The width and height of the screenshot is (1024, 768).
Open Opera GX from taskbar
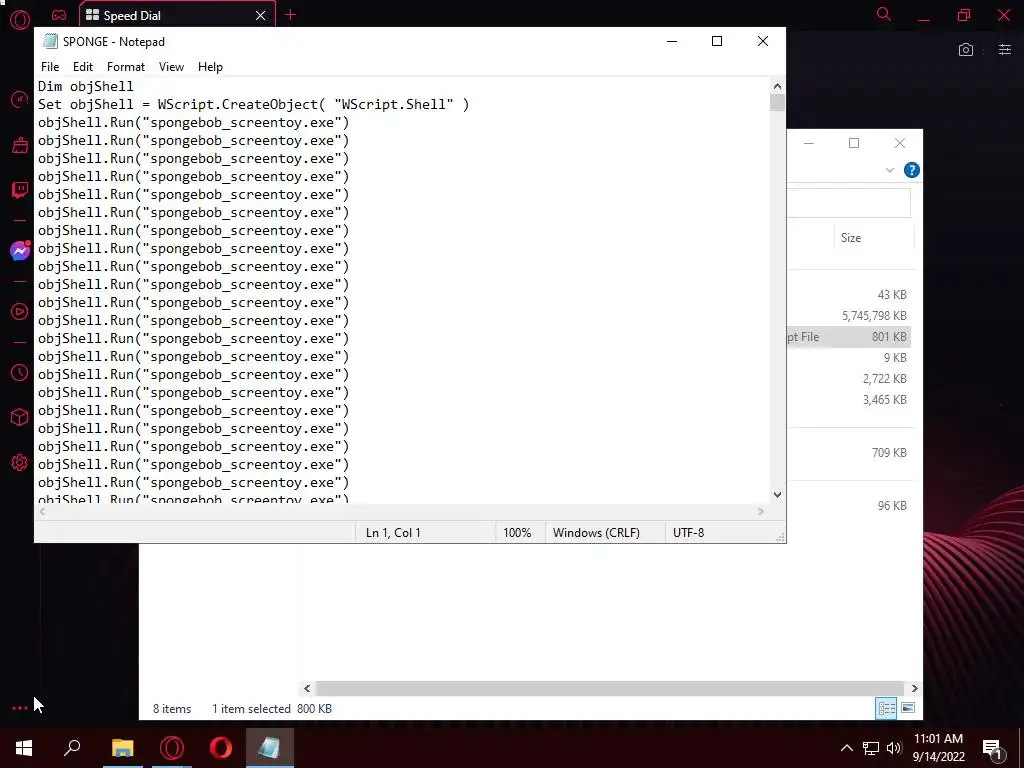coord(172,748)
